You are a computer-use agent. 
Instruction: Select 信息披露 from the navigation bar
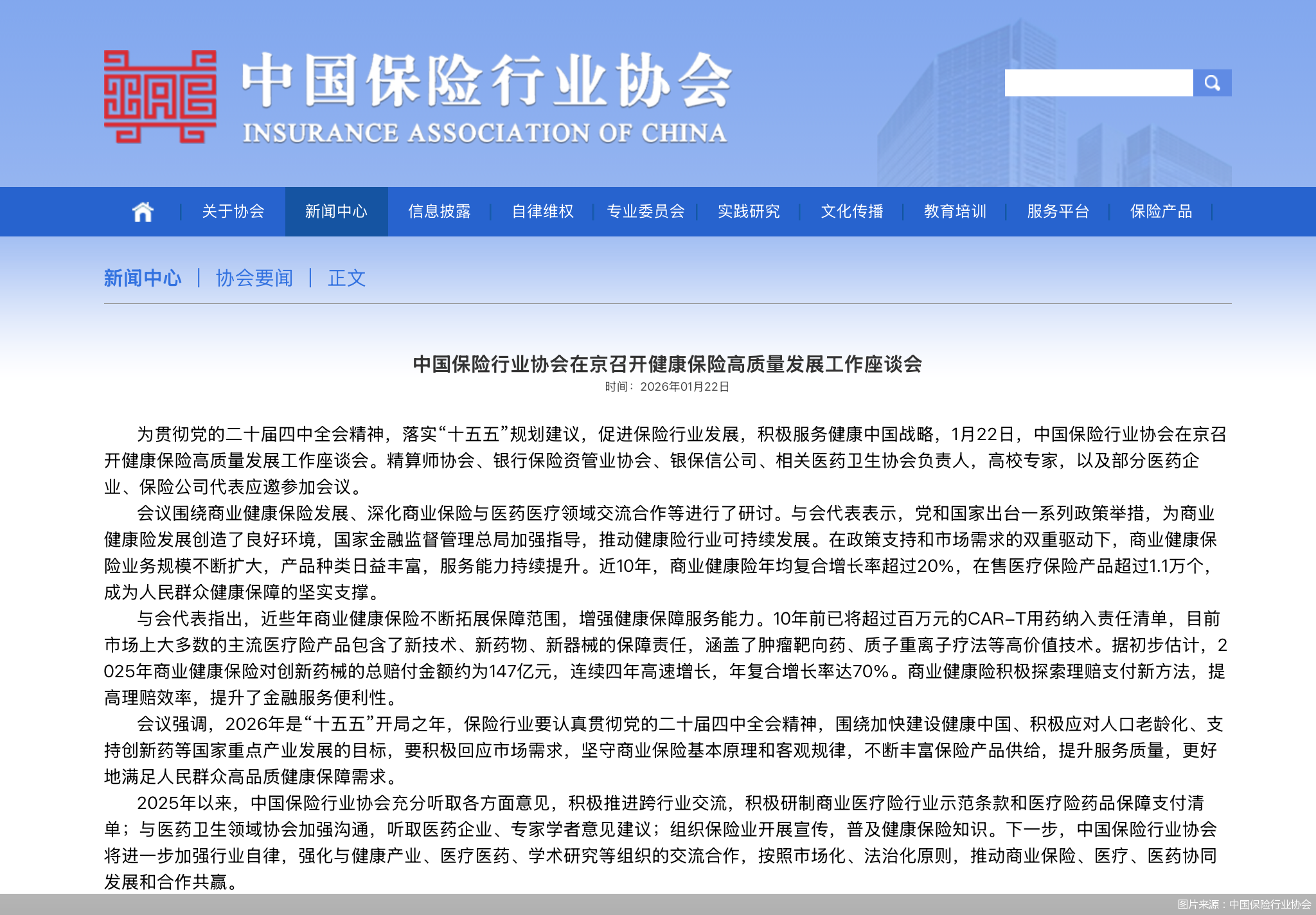pos(440,212)
